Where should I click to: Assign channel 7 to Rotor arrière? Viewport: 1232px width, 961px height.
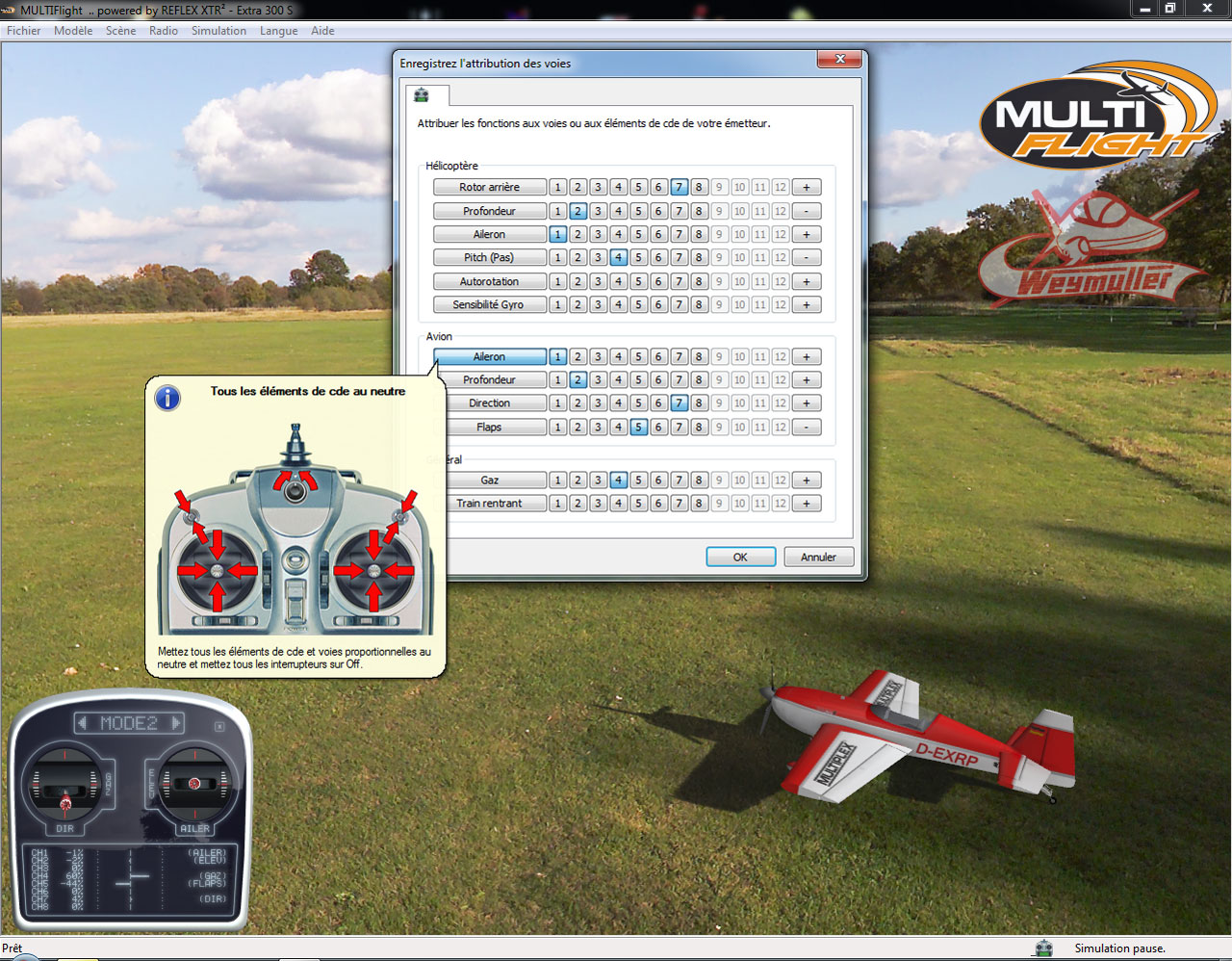(679, 187)
